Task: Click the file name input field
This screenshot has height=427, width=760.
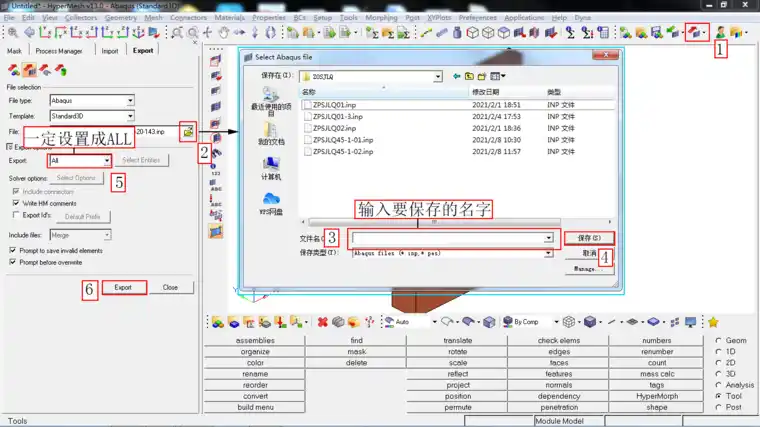Action: pos(448,238)
